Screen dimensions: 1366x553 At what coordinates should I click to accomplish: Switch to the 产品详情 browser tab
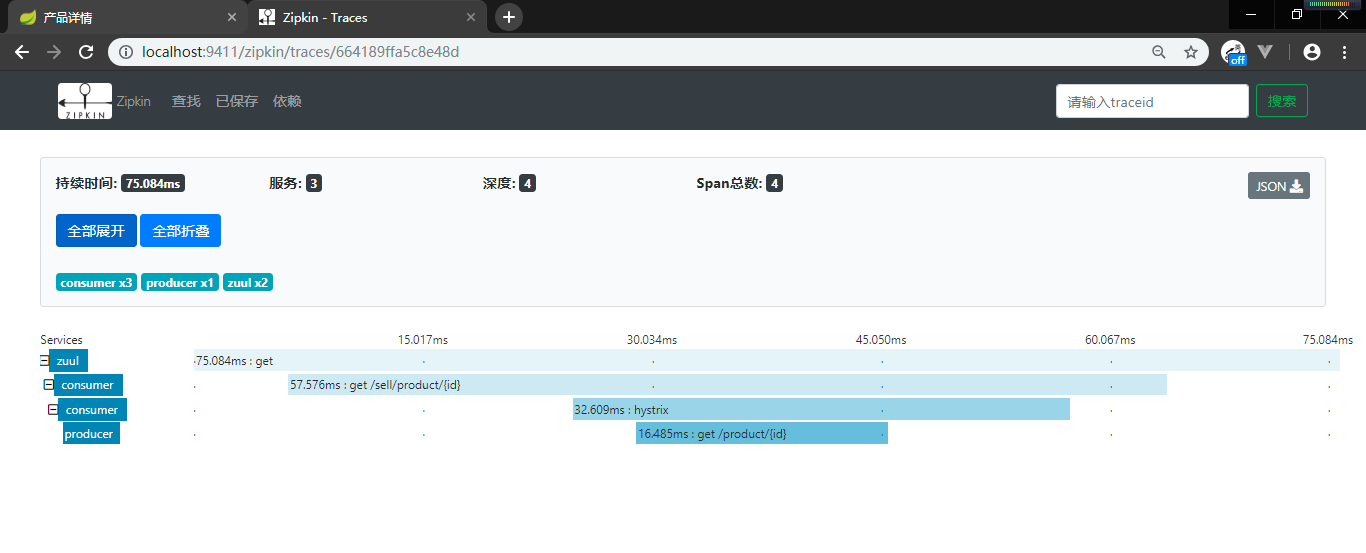120,17
